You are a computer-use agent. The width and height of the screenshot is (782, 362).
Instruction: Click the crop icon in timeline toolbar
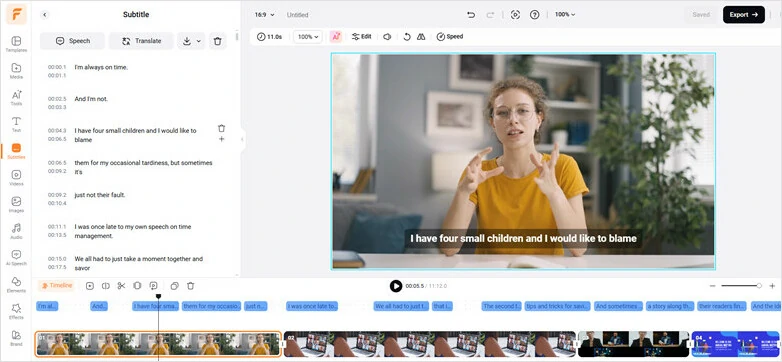click(137, 286)
